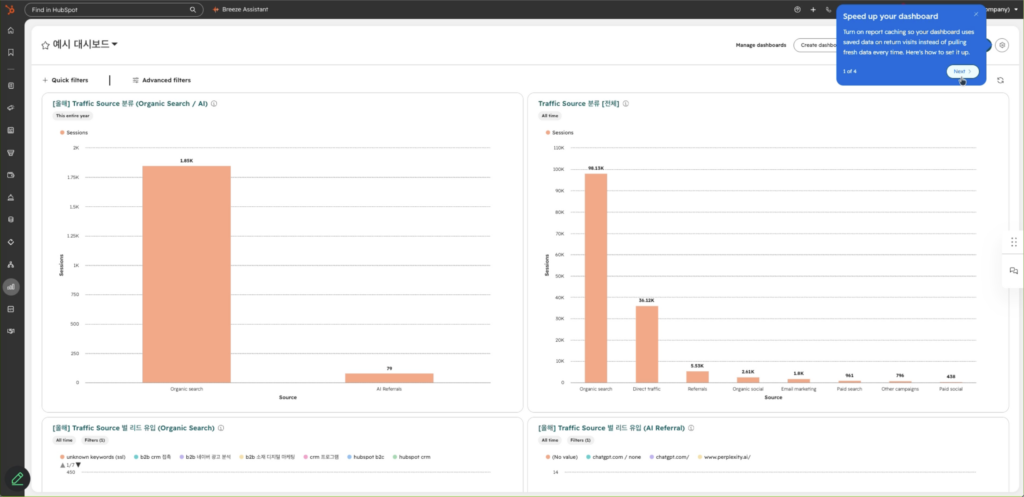
Task: Favorite the dashboard with star icon
Action: pyautogui.click(x=45, y=45)
